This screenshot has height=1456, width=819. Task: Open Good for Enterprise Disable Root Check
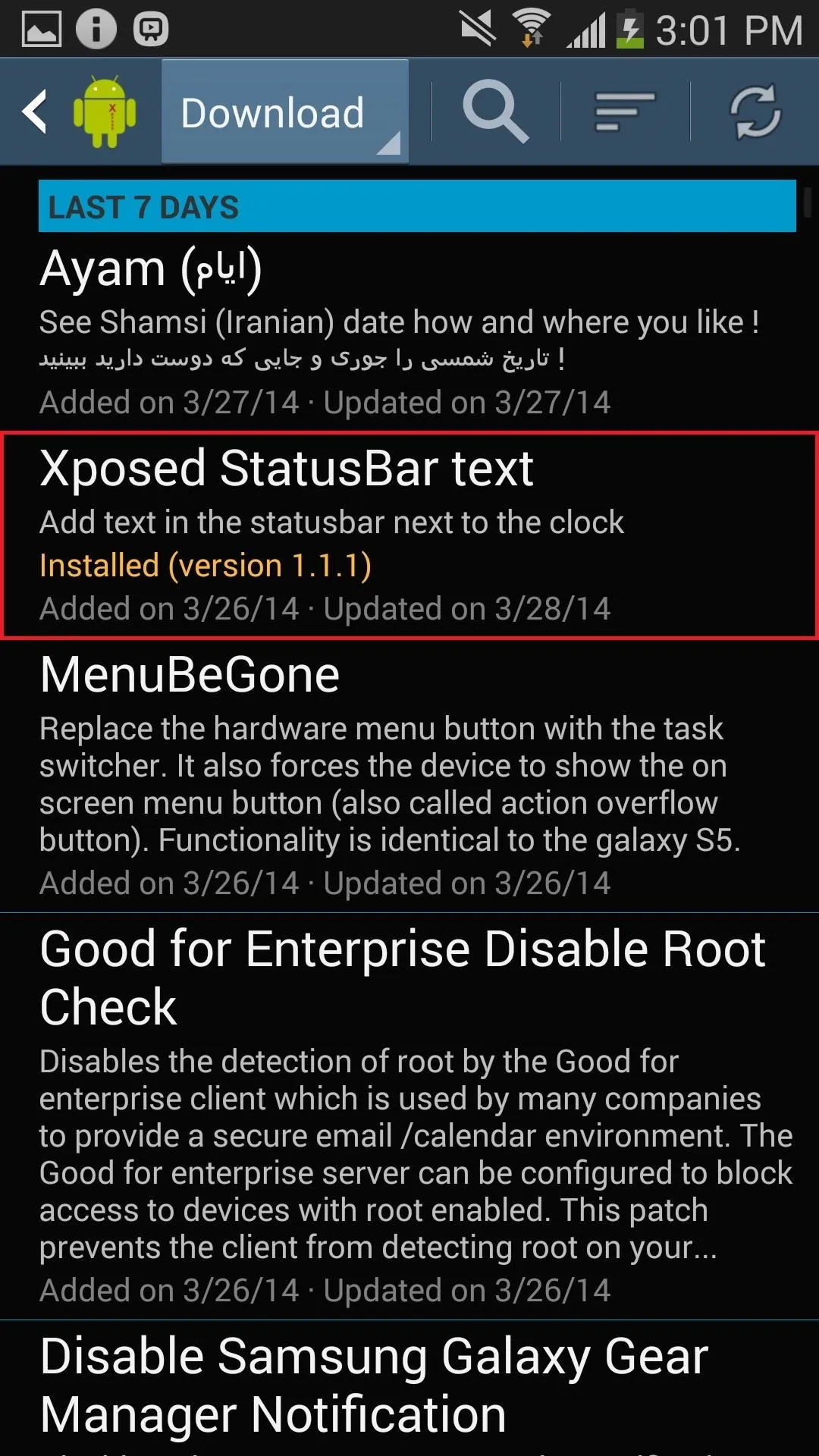point(409,1116)
